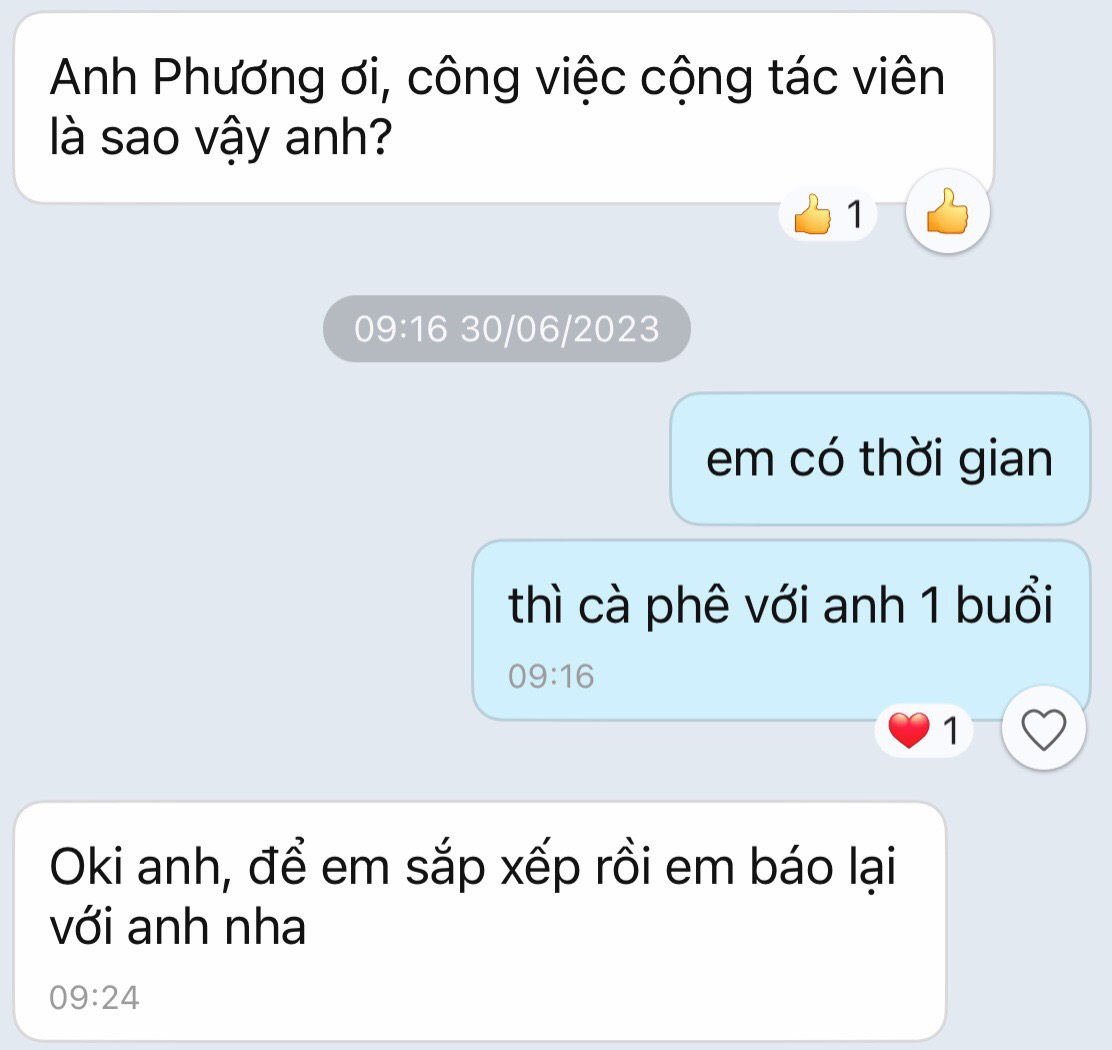Tap the thumbs-up react button on first message
Image resolution: width=1112 pixels, height=1050 pixels.
pyautogui.click(x=947, y=211)
